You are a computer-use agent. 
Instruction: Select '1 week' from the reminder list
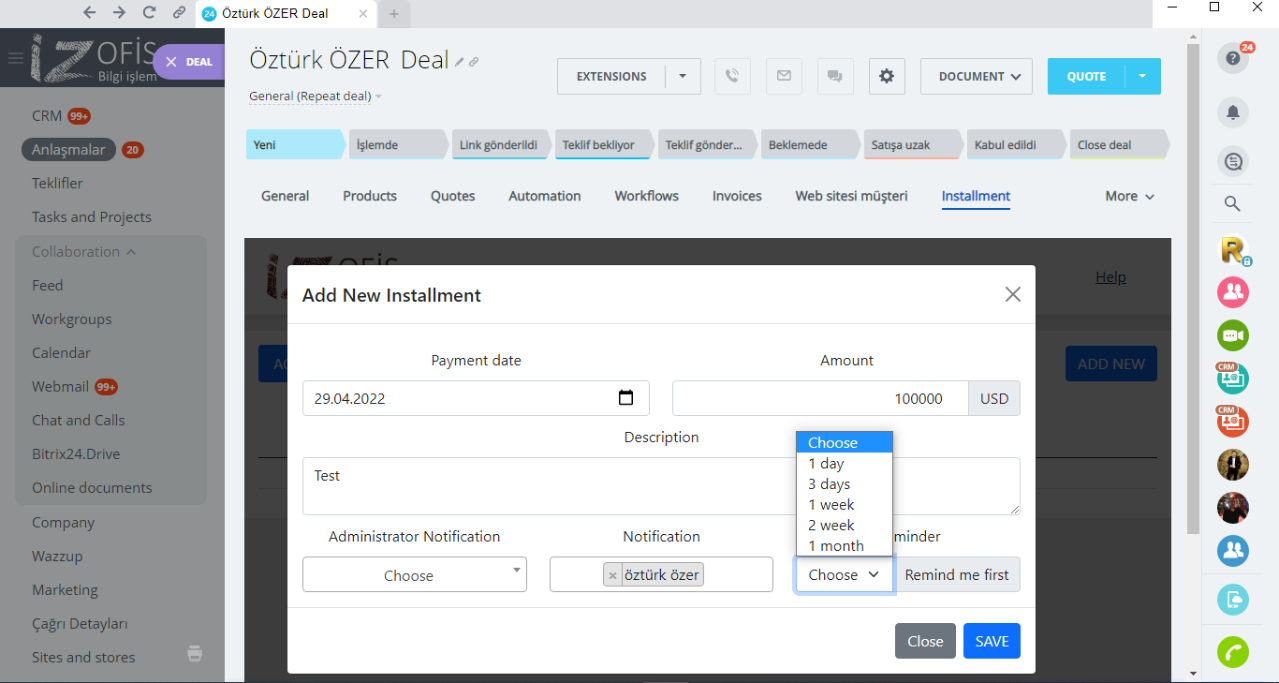coord(831,505)
